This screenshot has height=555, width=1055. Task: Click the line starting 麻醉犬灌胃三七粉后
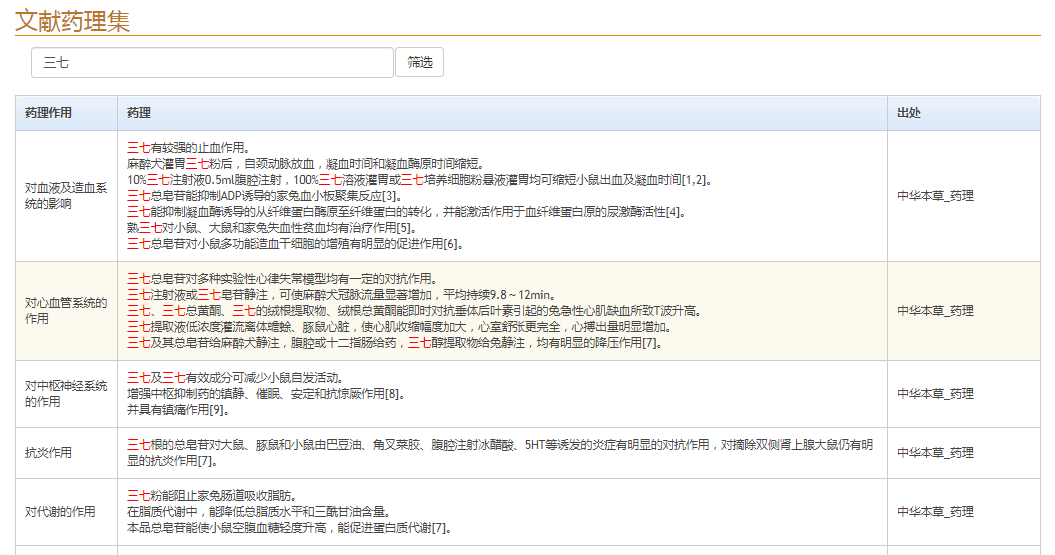pyautogui.click(x=305, y=164)
